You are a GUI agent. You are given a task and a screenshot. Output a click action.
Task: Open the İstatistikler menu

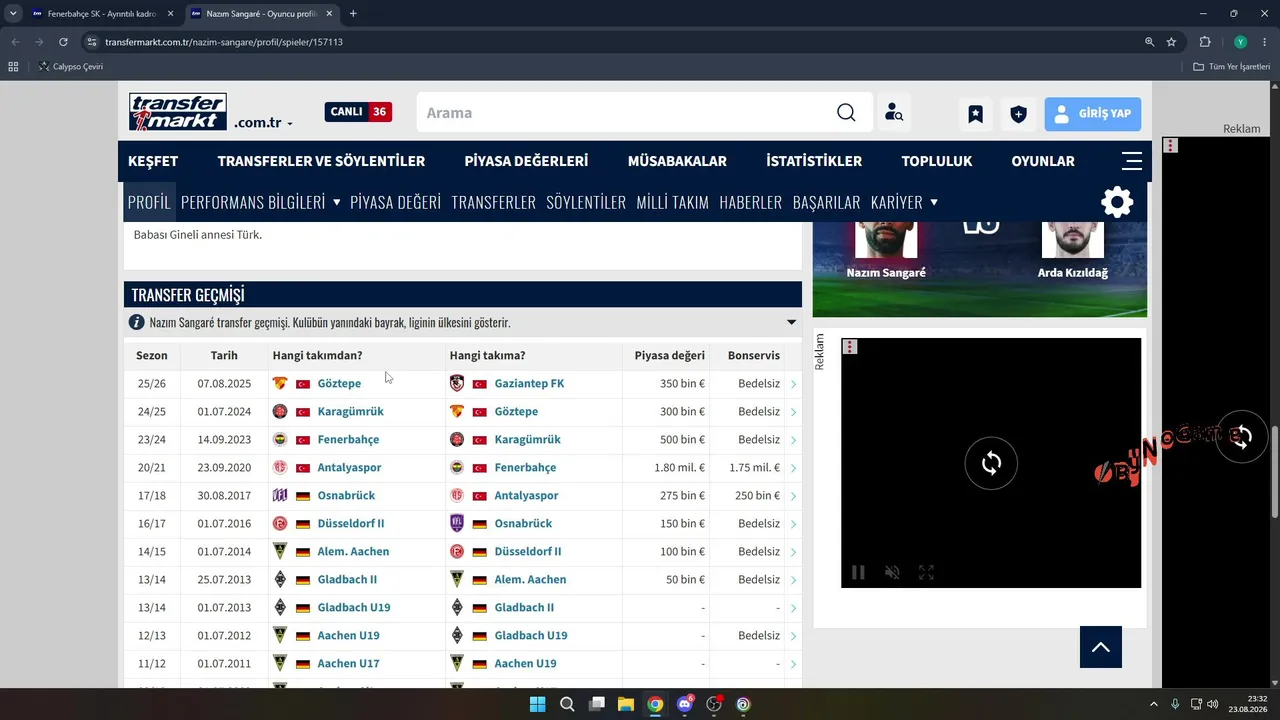[x=814, y=161]
